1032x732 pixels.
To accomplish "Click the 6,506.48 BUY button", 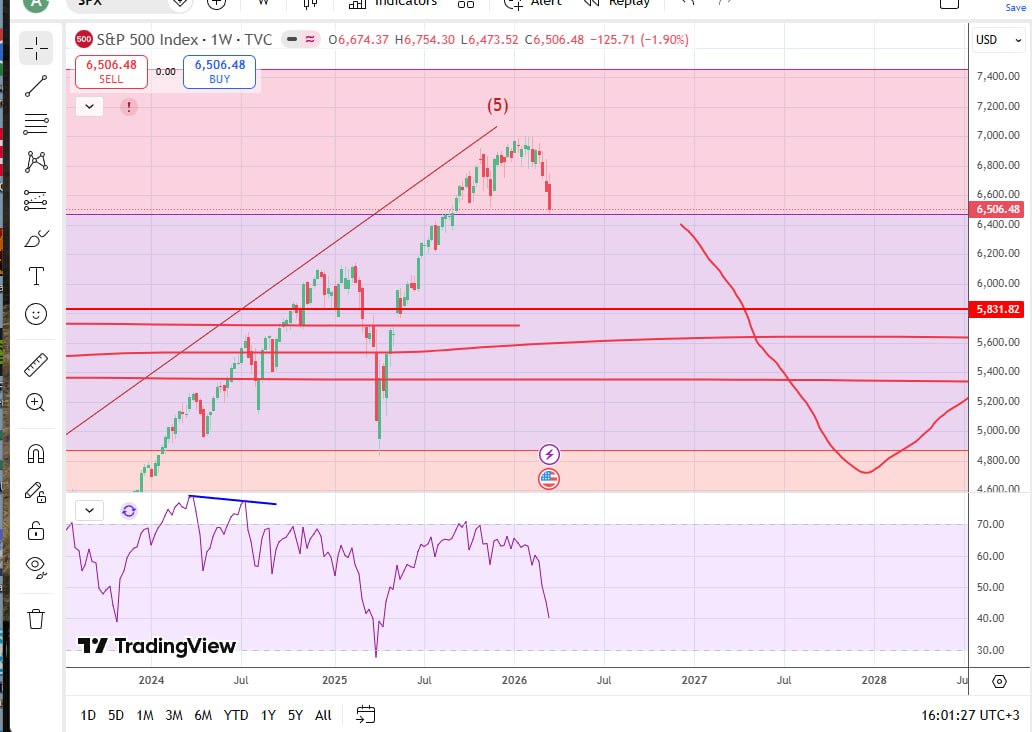I will (x=219, y=72).
